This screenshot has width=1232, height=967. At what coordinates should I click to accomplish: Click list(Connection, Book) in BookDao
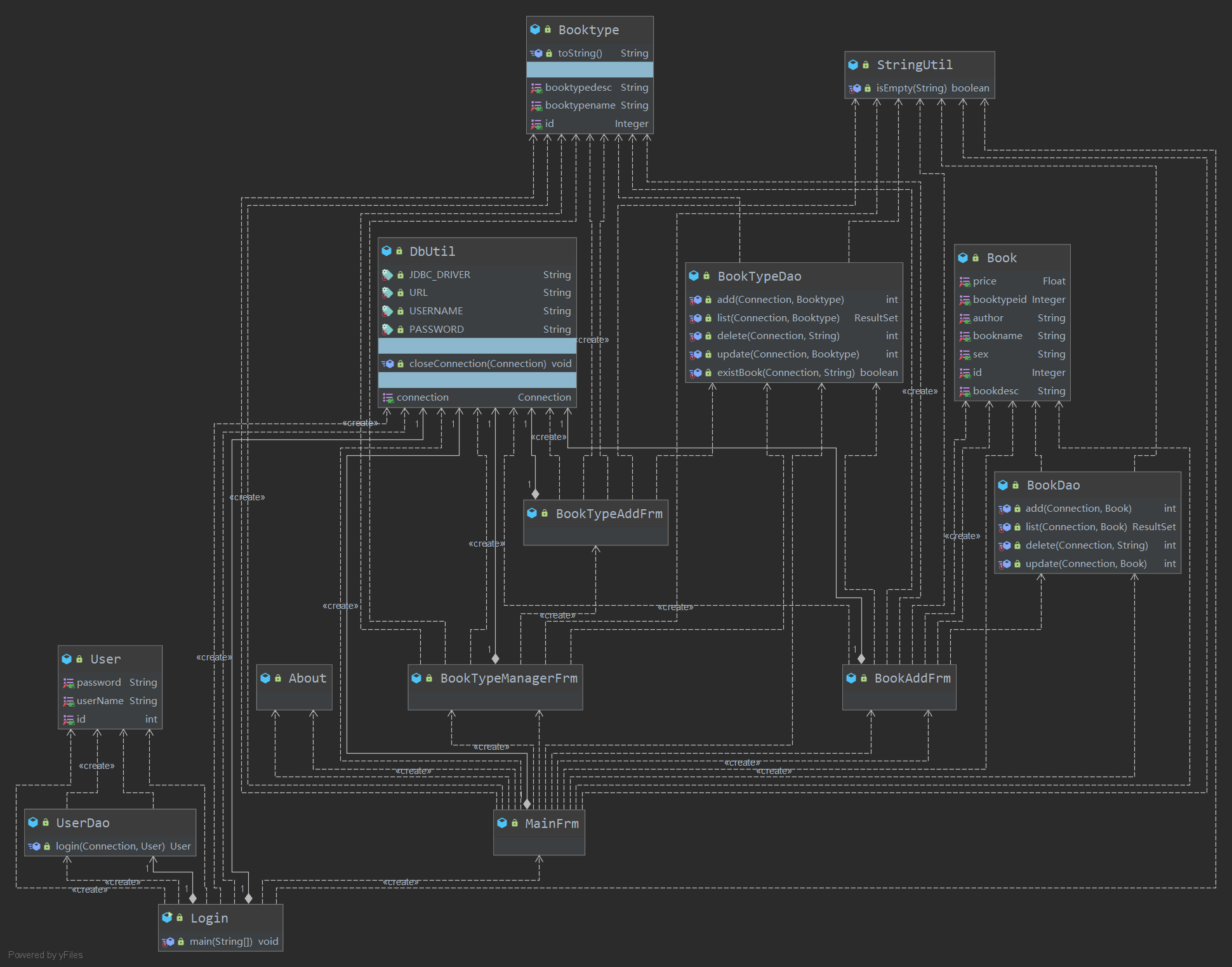[x=1087, y=527]
